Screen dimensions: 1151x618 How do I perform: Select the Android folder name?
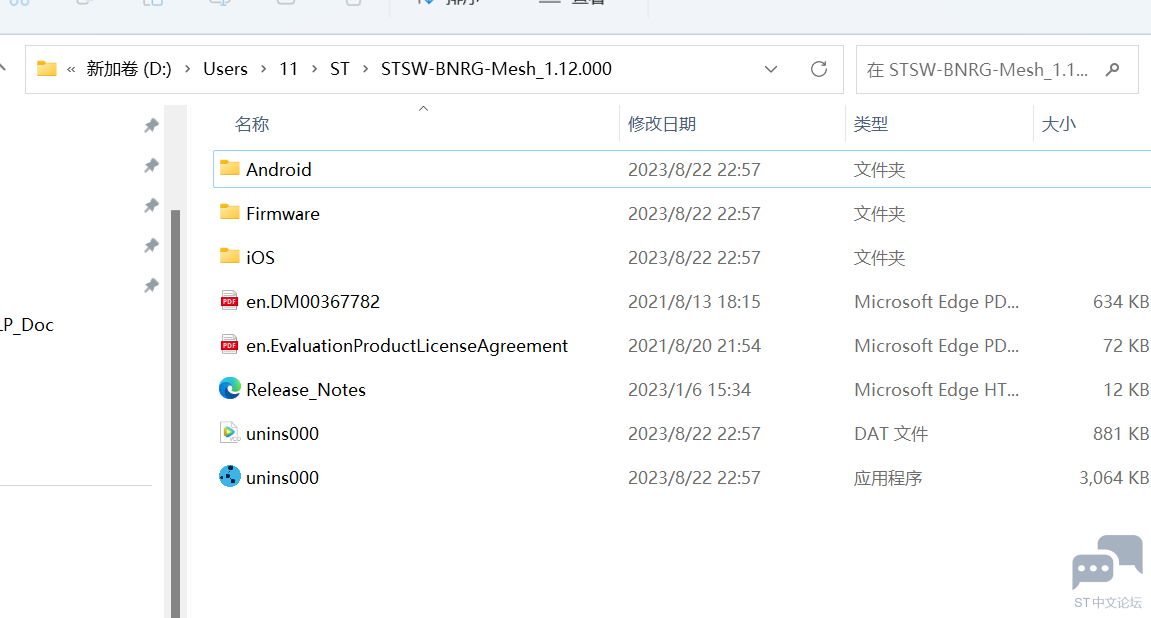279,170
